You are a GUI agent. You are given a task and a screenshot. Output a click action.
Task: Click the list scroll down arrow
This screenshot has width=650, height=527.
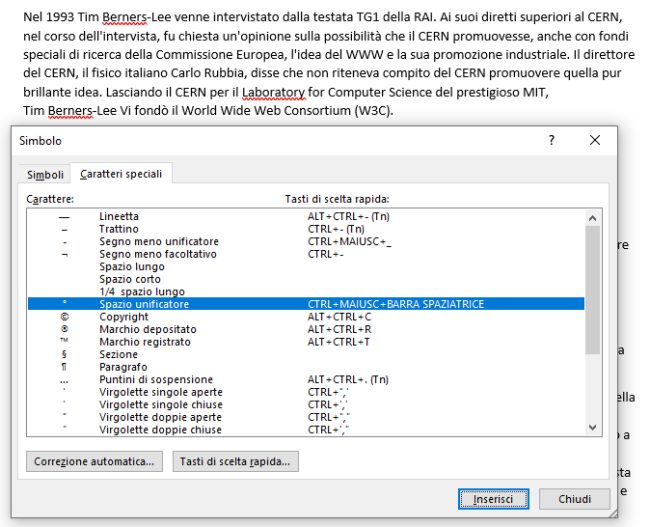592,427
